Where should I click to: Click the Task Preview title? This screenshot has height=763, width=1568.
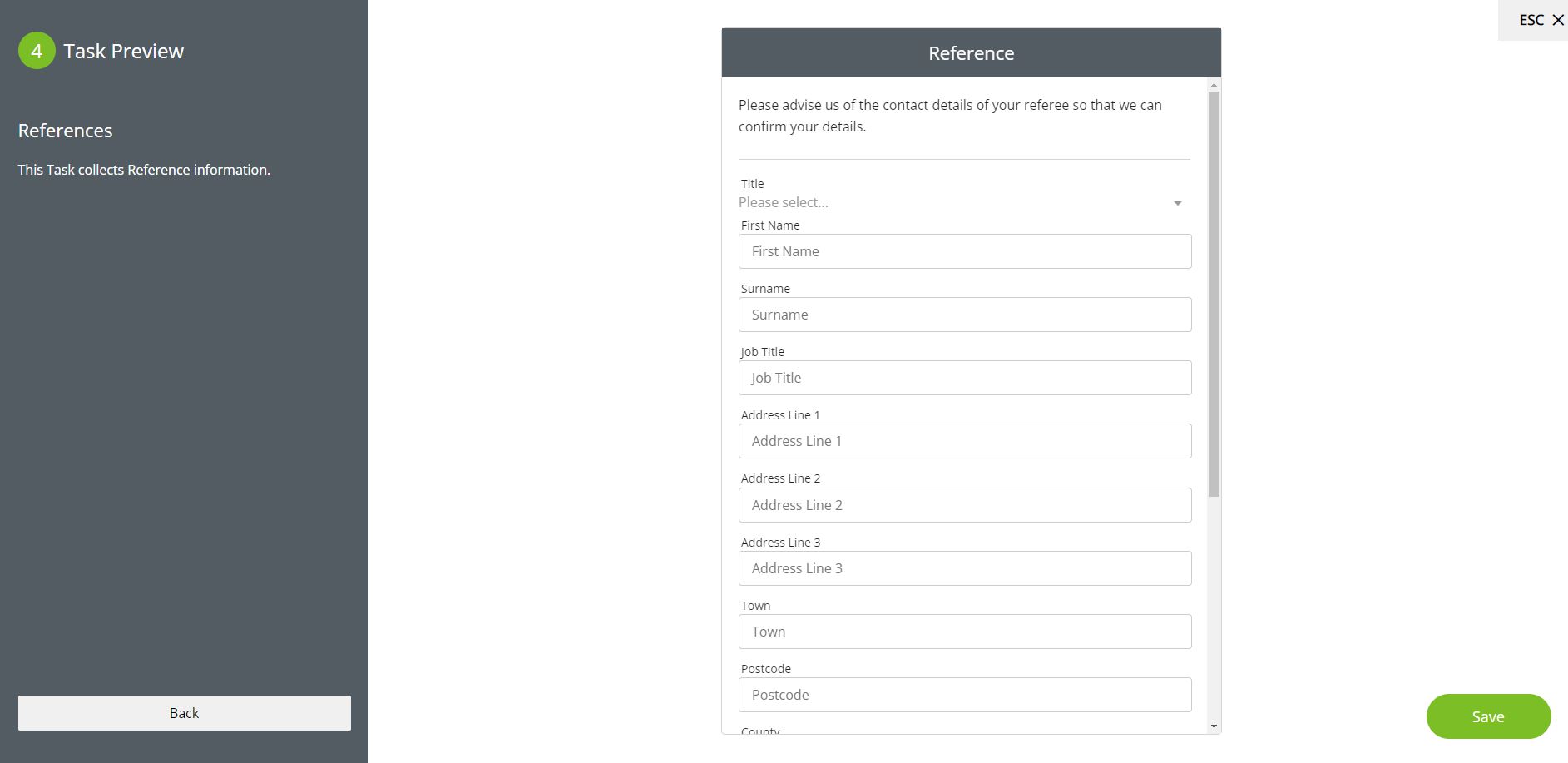click(124, 51)
